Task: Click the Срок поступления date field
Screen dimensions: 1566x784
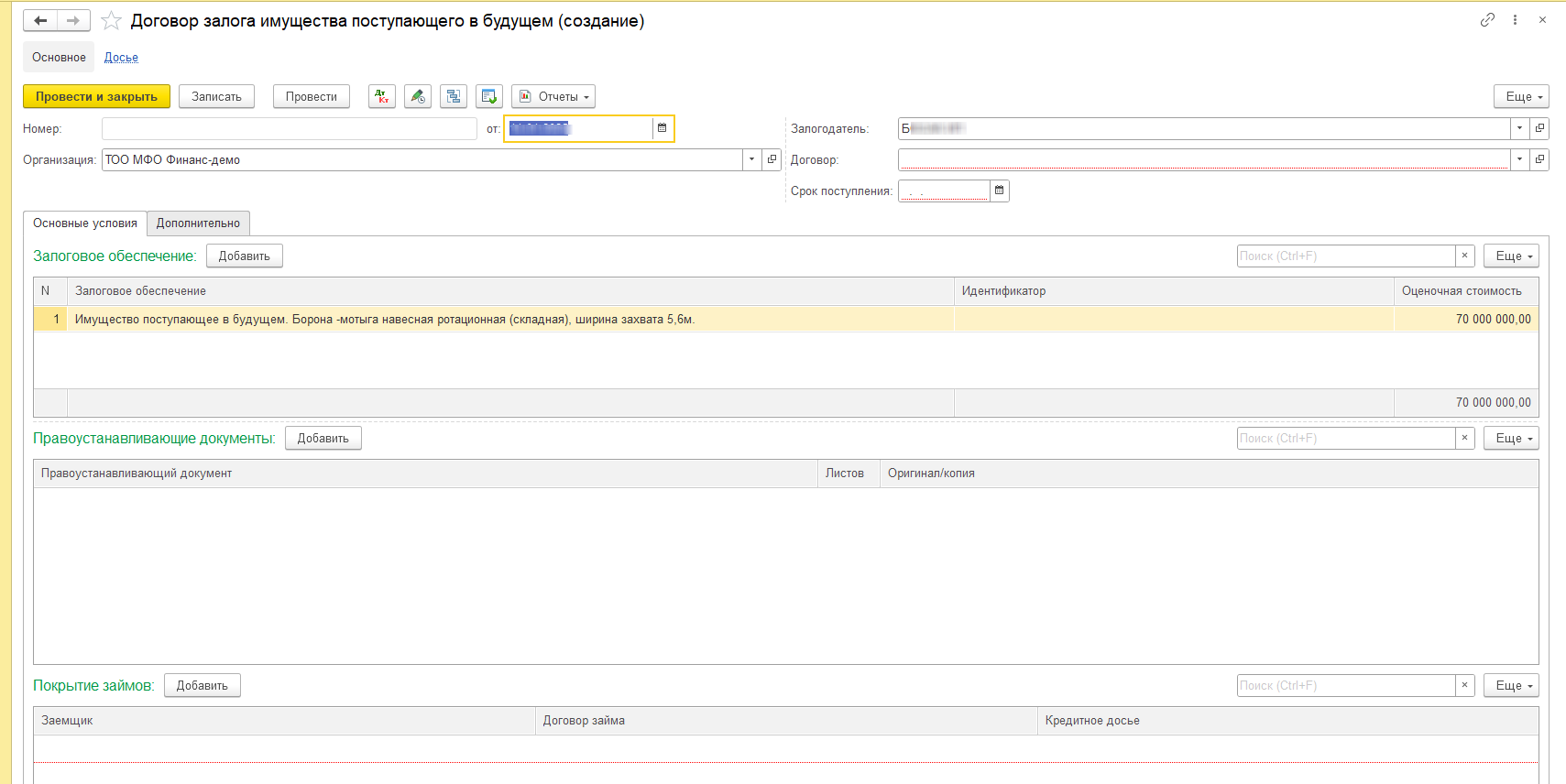Action: (944, 191)
